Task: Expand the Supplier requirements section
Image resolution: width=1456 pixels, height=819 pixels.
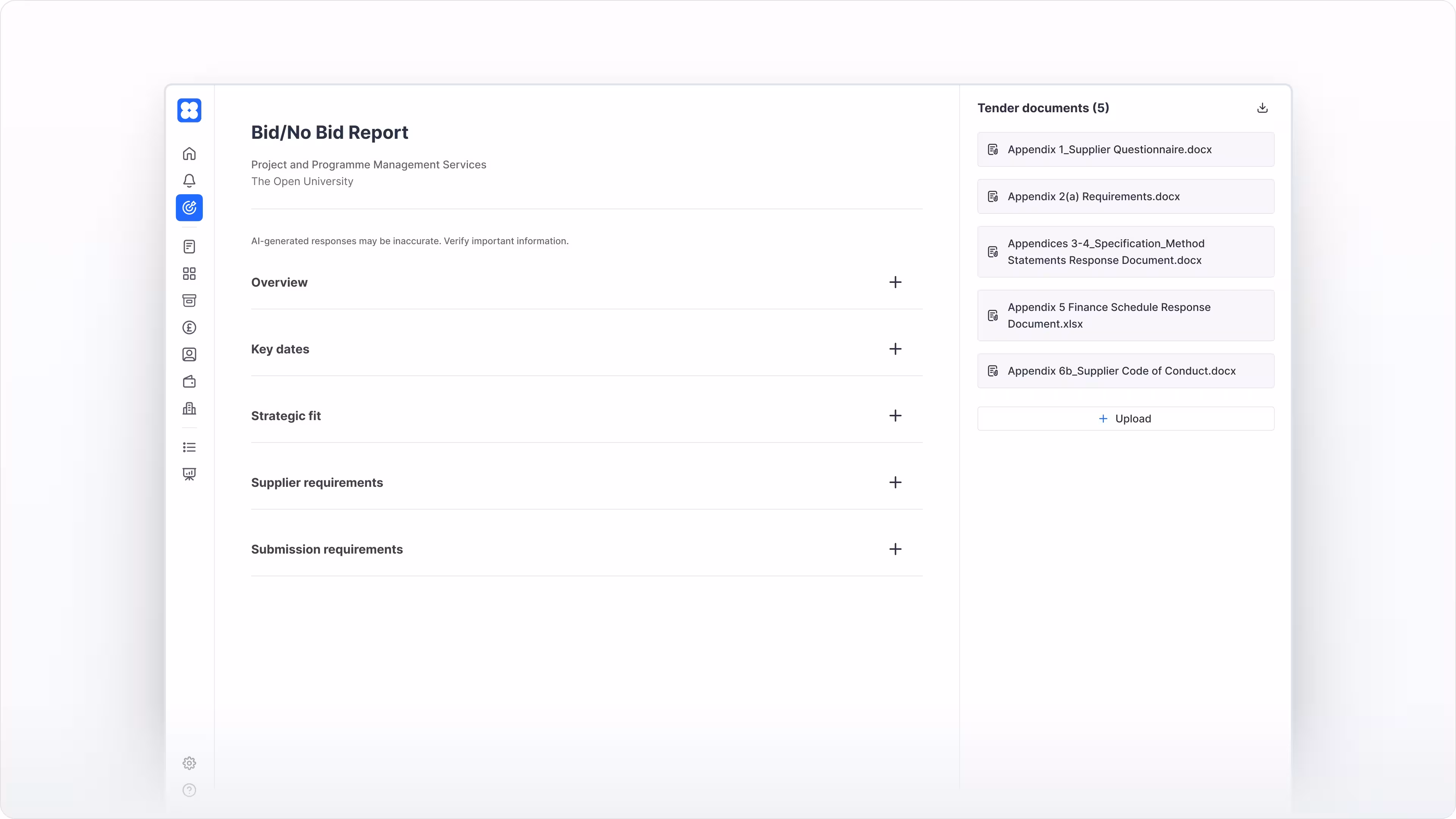Action: (x=895, y=482)
